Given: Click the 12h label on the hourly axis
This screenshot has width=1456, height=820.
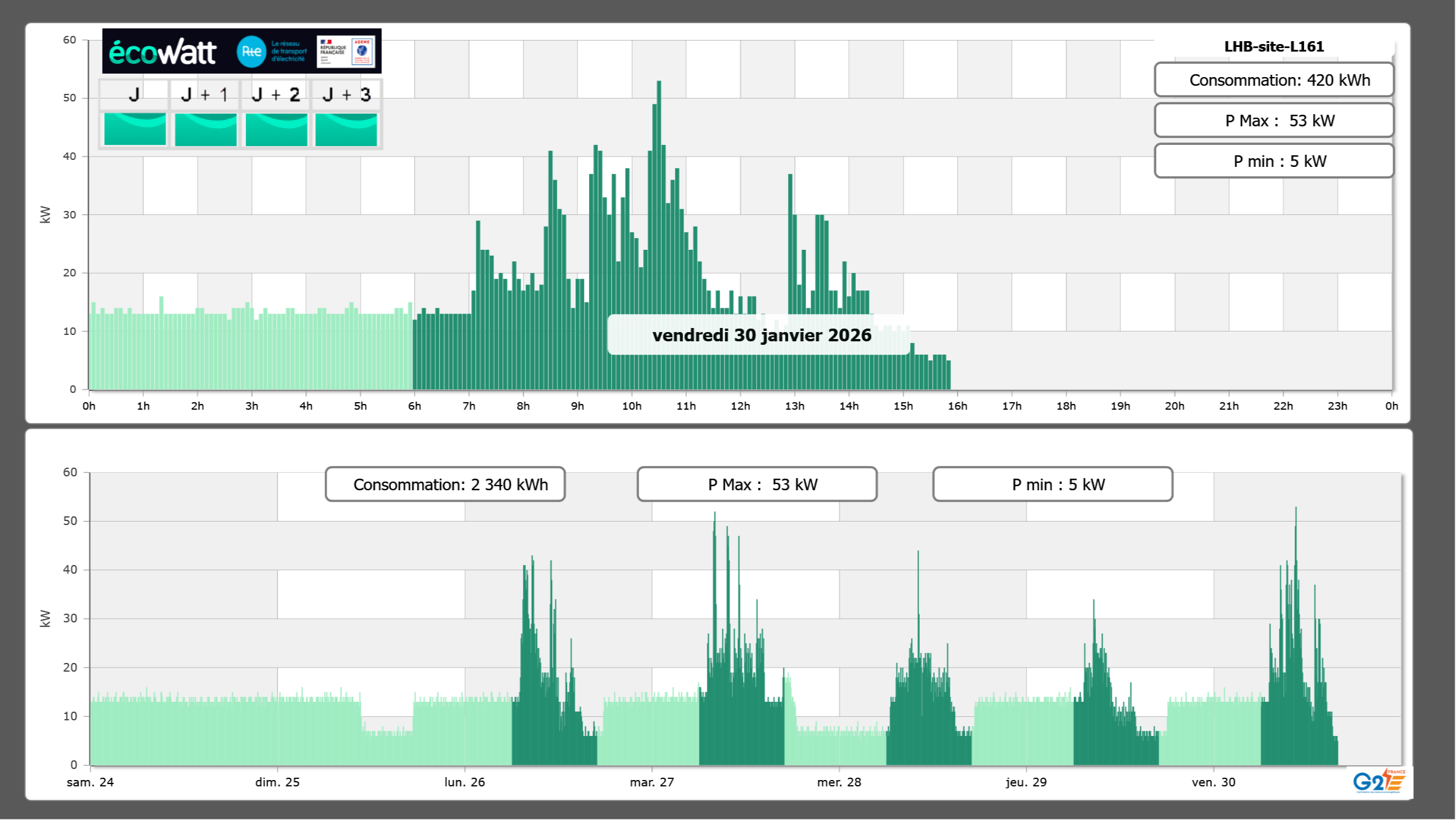Looking at the screenshot, I should (x=740, y=406).
